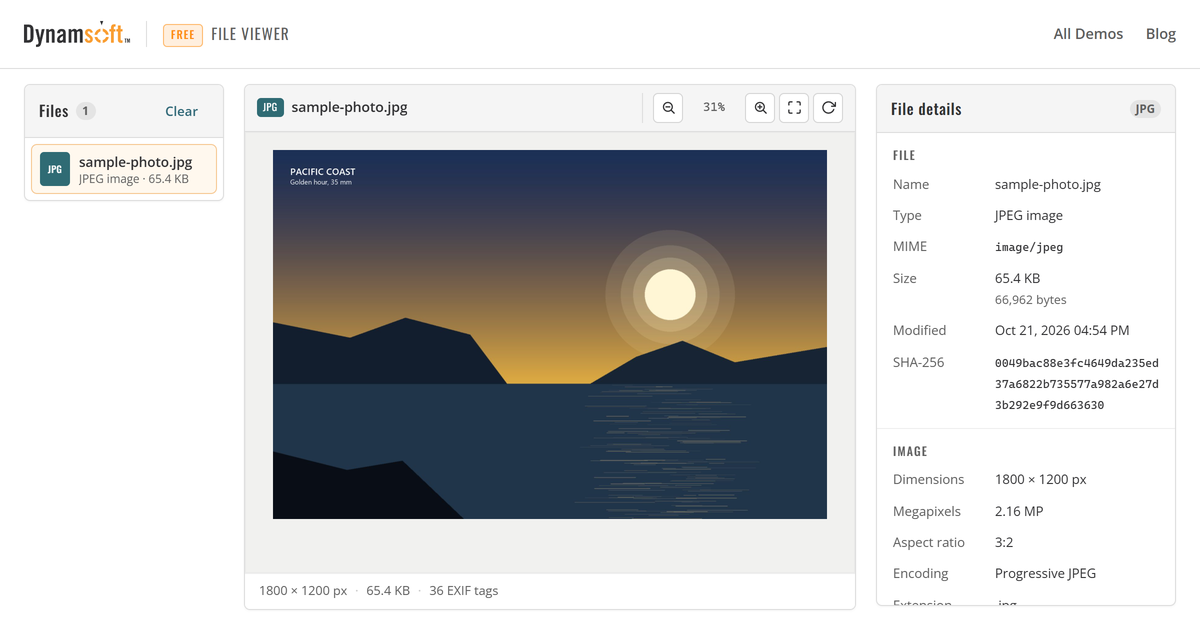Click the FREE badge in header
This screenshot has width=1200, height=630.
pyautogui.click(x=183, y=35)
